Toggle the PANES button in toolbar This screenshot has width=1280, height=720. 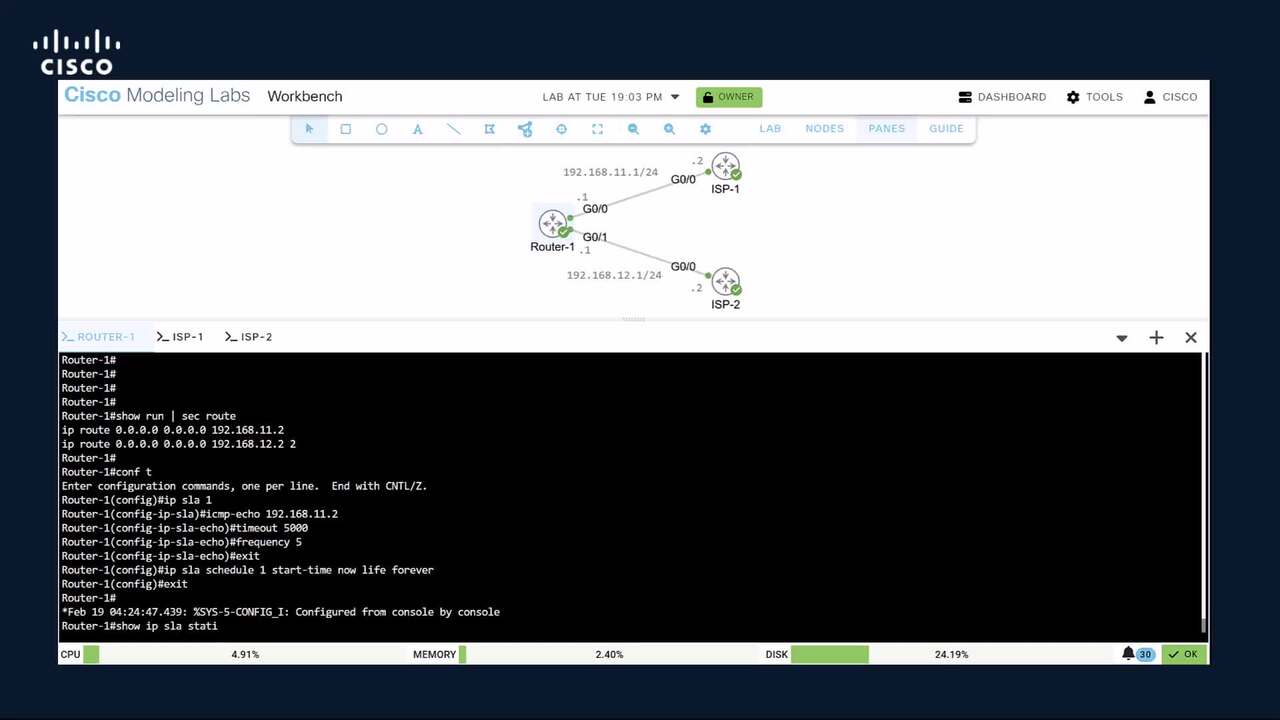tap(886, 128)
